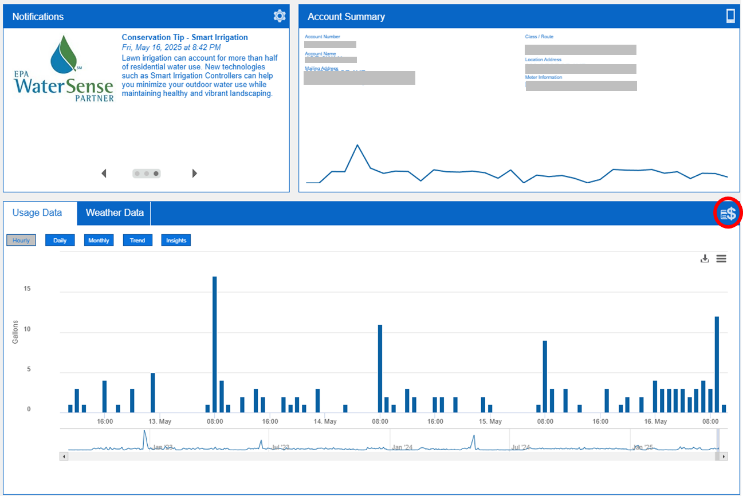Open the Insights view
The height and width of the screenshot is (496, 743).
176,240
